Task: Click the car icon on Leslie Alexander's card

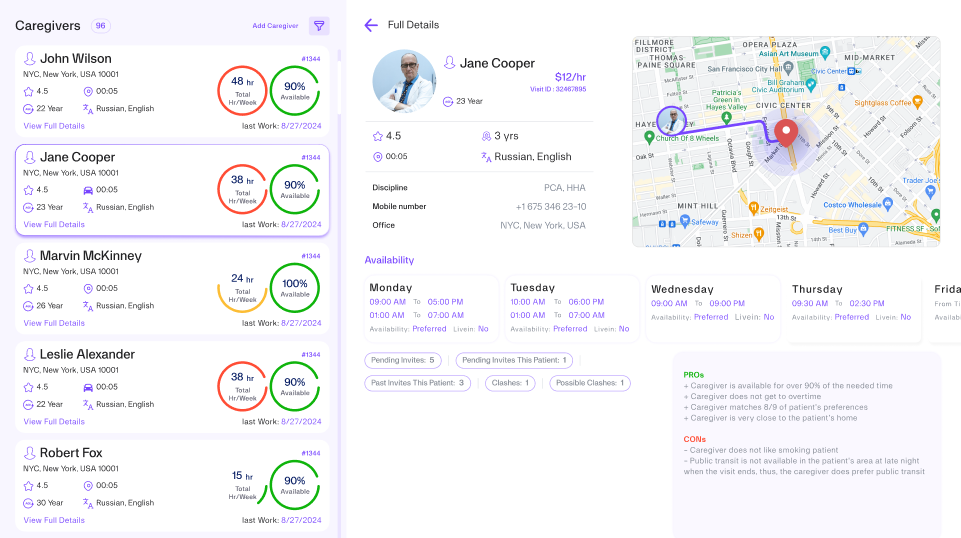Action: [x=88, y=387]
